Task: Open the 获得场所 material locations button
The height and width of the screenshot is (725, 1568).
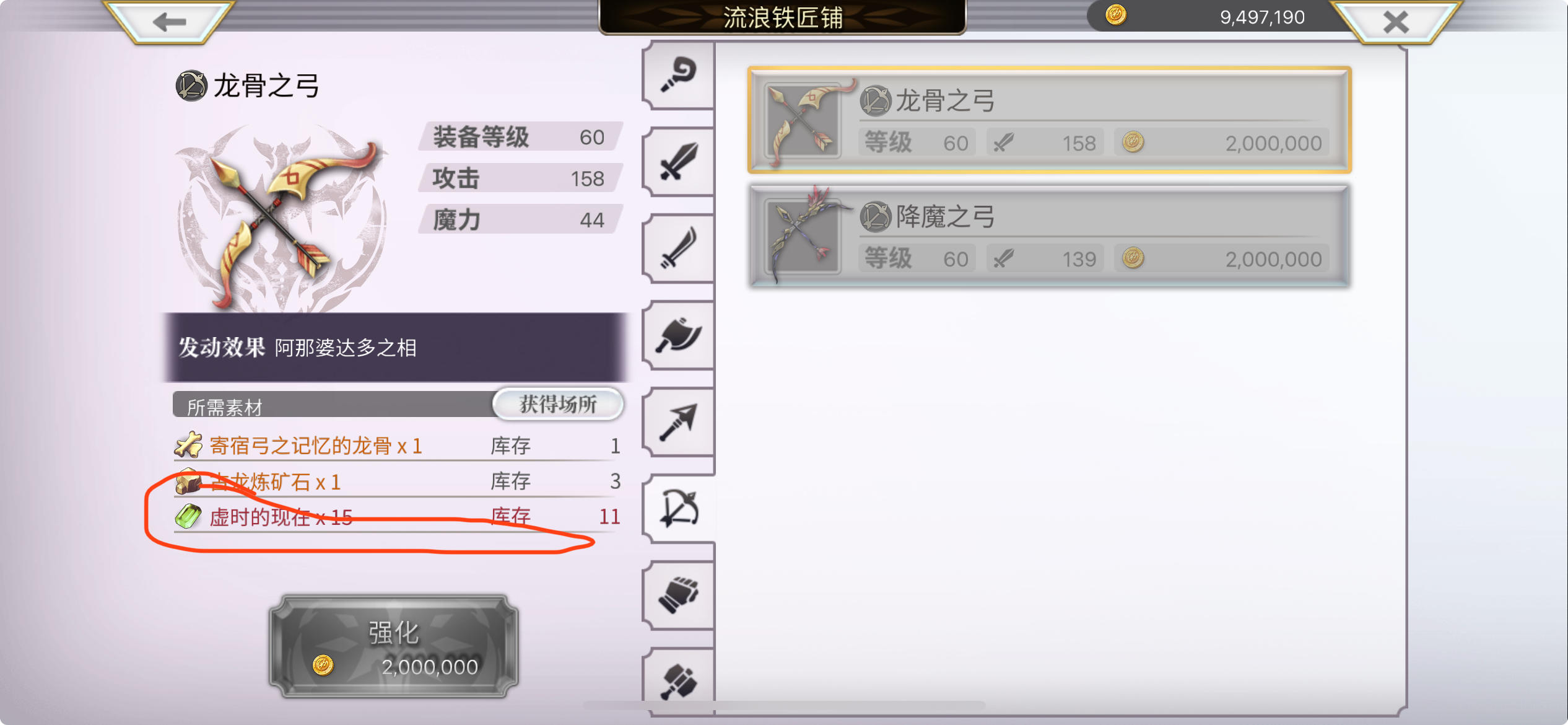Action: coord(557,405)
